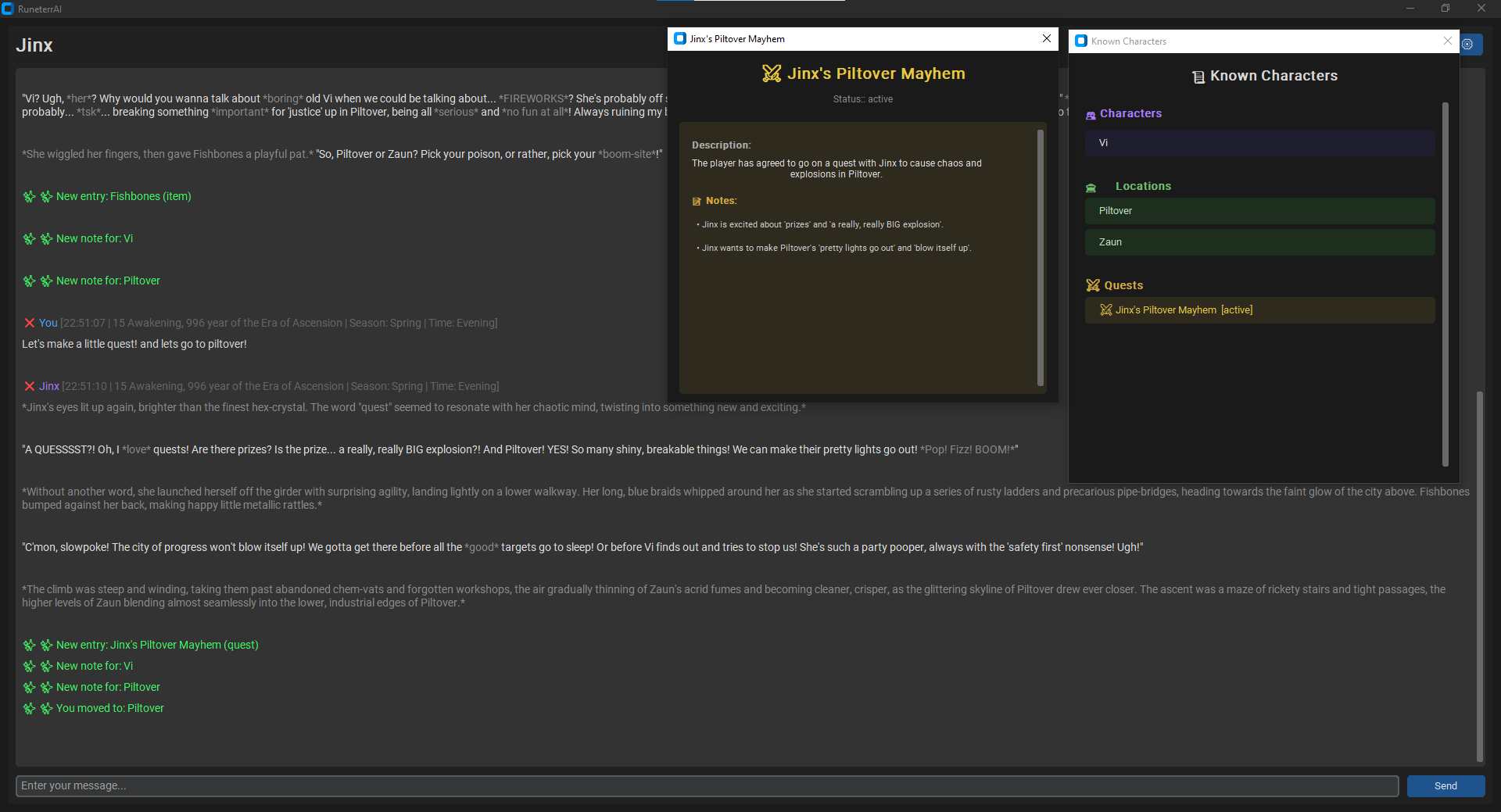
Task: Open Jinx's Piltover Mayhem [active] quest row
Action: pos(1259,310)
